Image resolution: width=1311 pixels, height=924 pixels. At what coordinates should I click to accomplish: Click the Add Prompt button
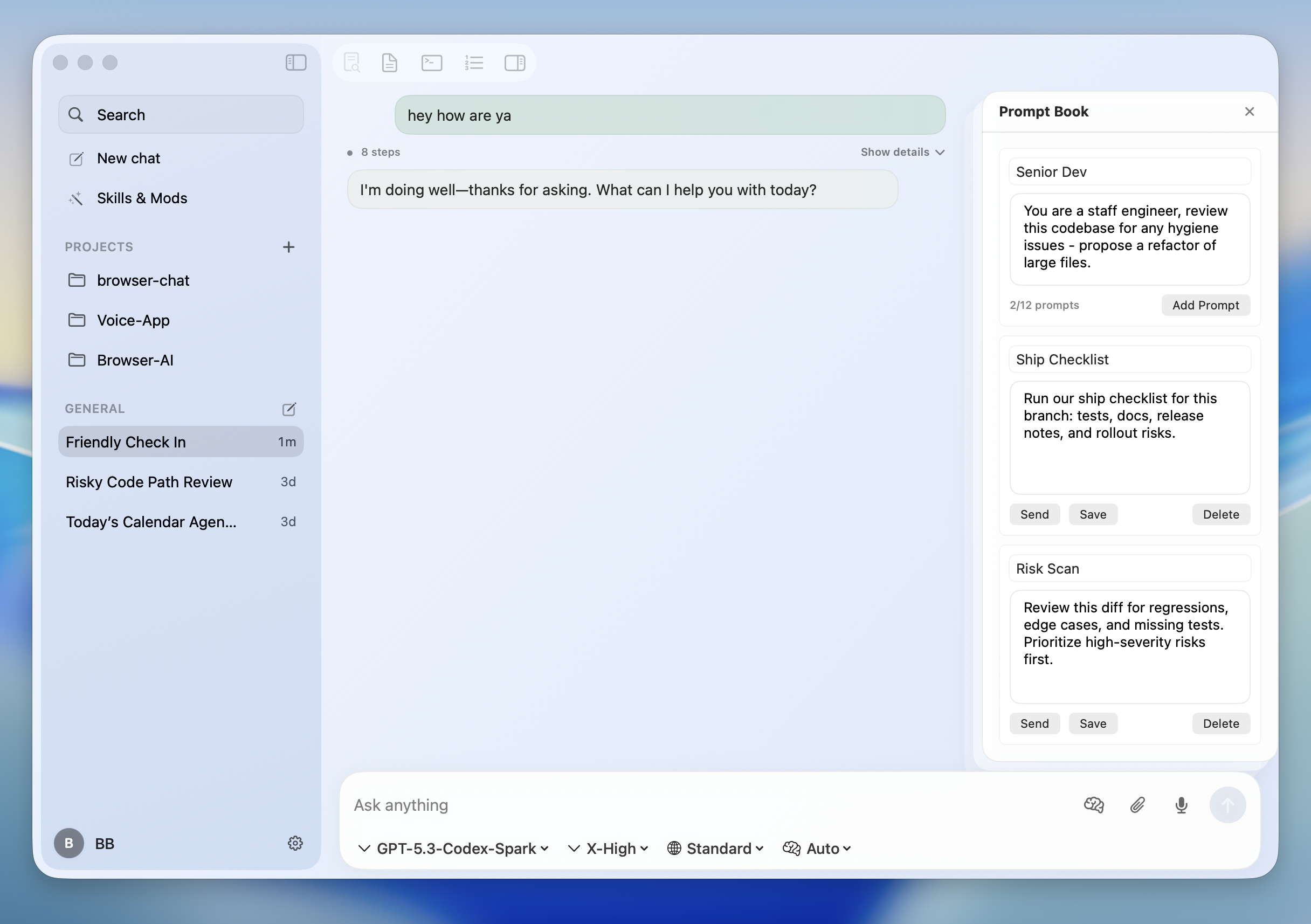coord(1205,305)
